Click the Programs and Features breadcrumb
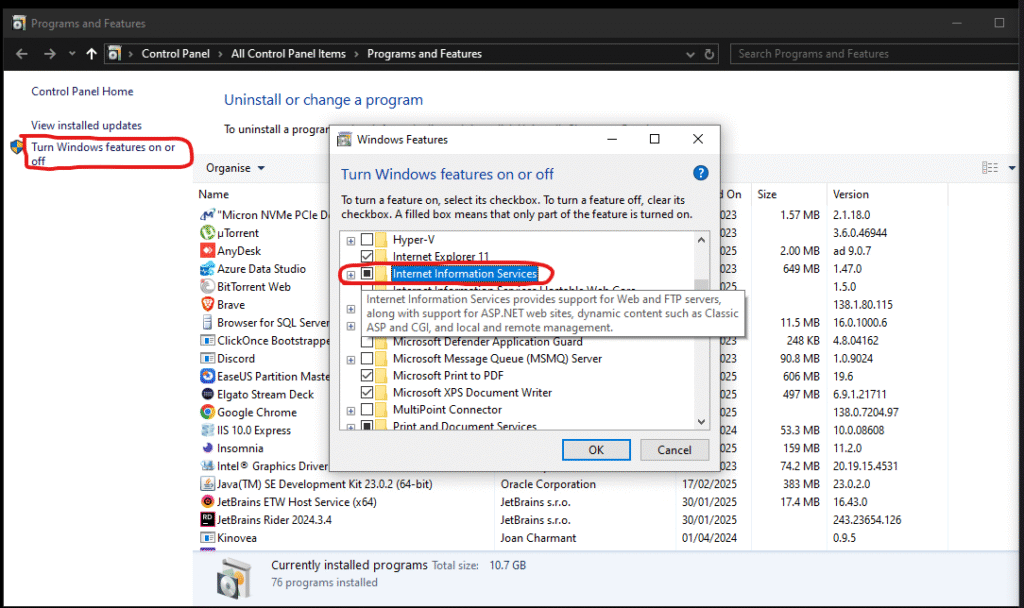 click(424, 54)
